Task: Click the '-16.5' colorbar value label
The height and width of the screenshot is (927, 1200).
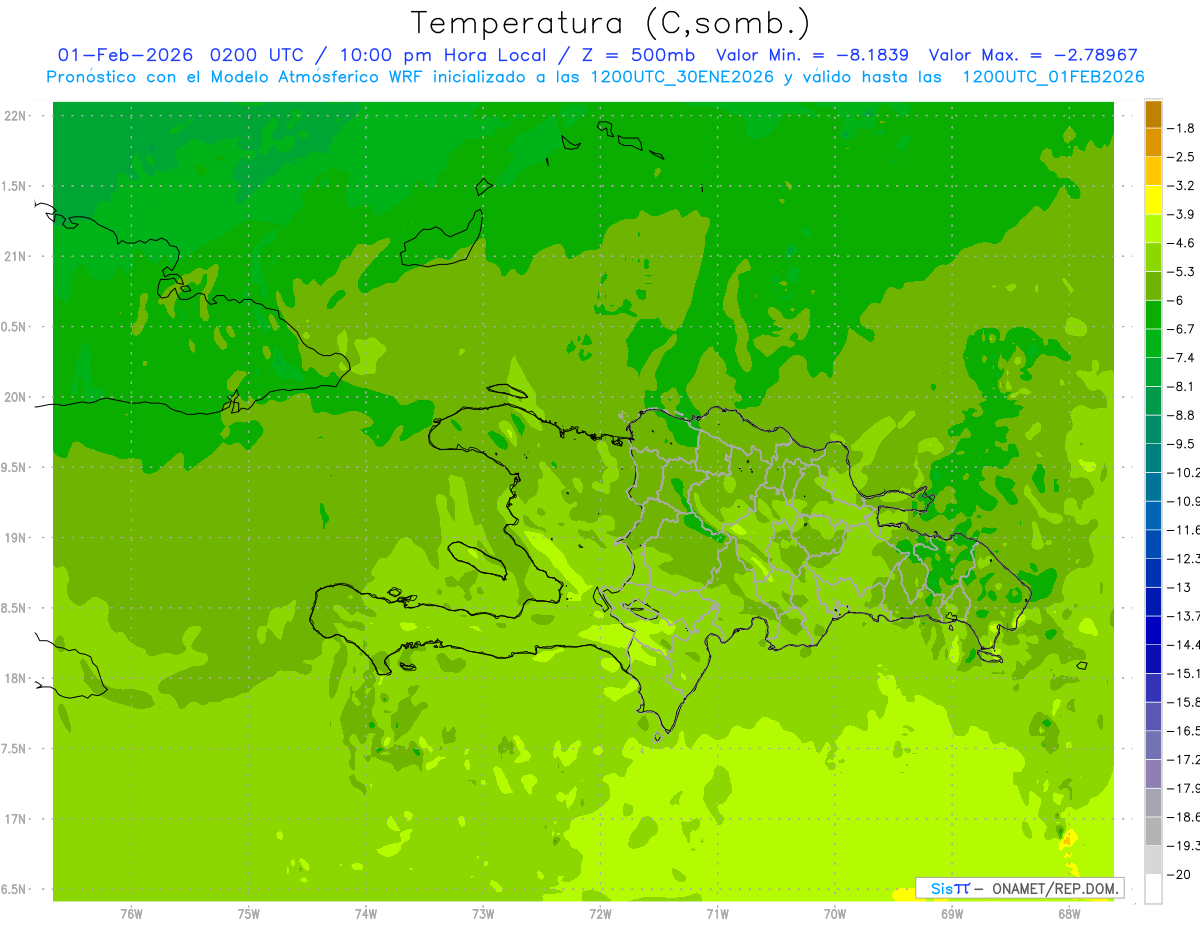Action: tap(1185, 731)
